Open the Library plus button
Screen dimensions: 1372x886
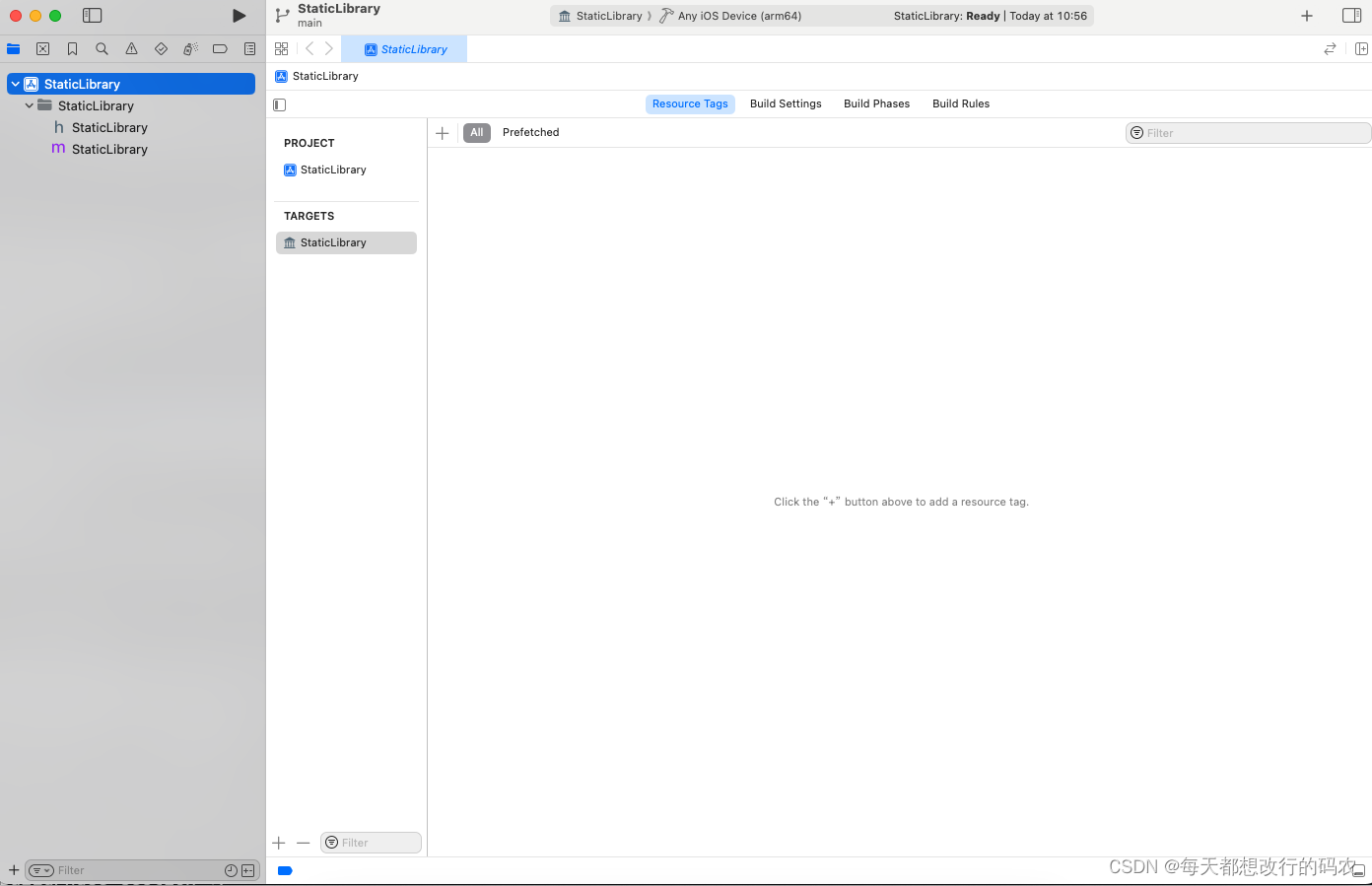1307,16
